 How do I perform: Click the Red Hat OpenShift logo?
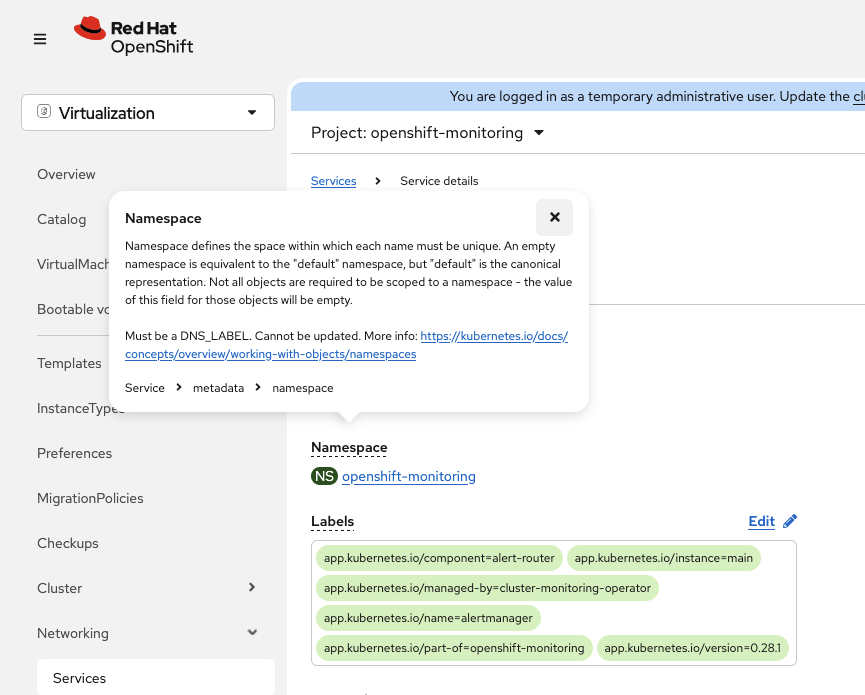(x=134, y=36)
